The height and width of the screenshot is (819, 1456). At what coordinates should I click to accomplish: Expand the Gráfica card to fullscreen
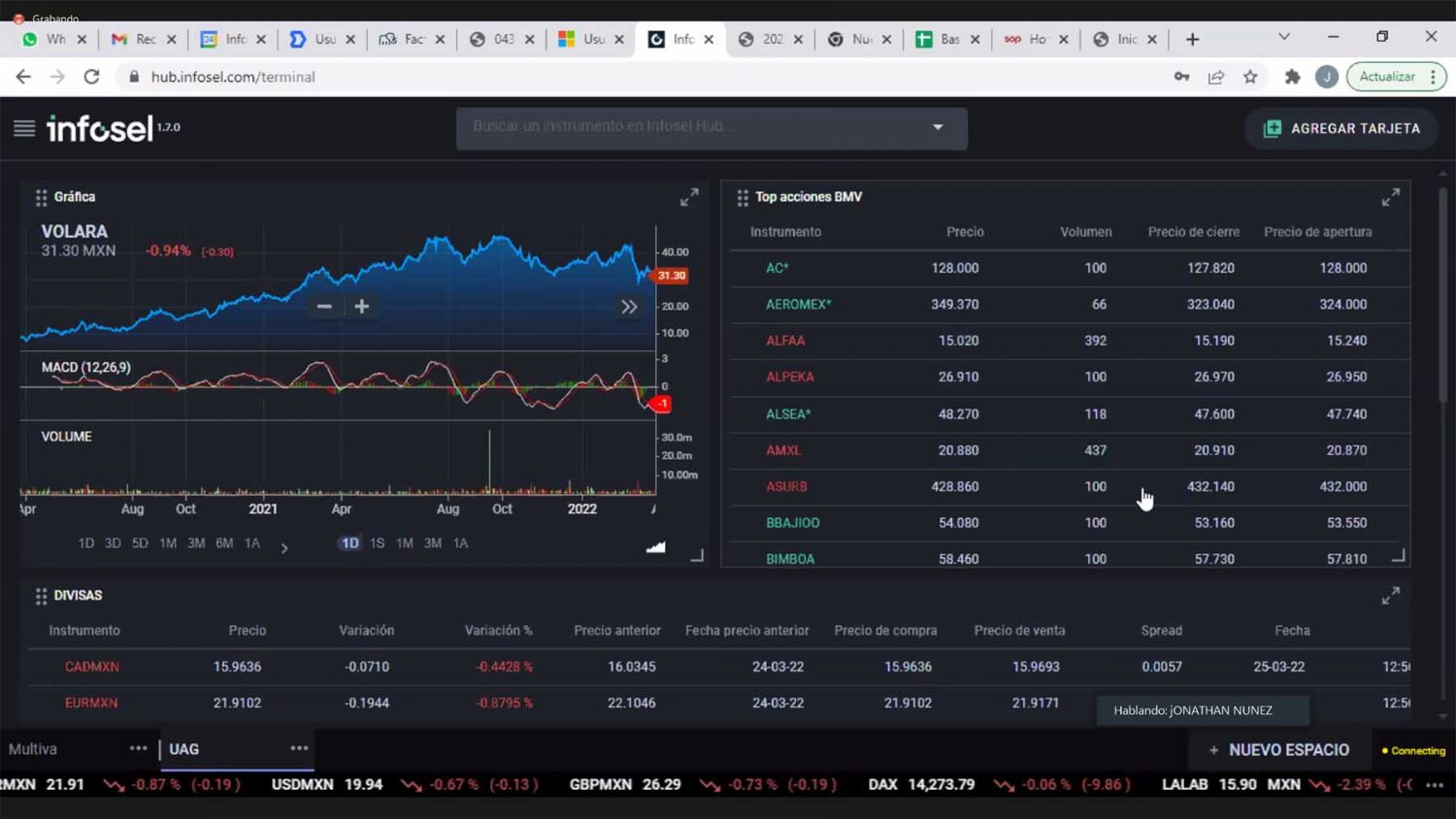click(689, 198)
